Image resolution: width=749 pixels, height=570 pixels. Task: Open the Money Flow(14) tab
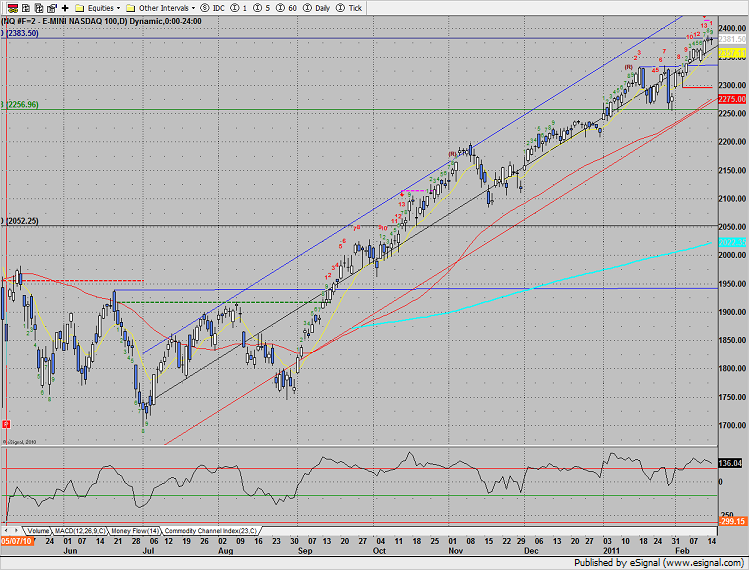tap(135, 531)
